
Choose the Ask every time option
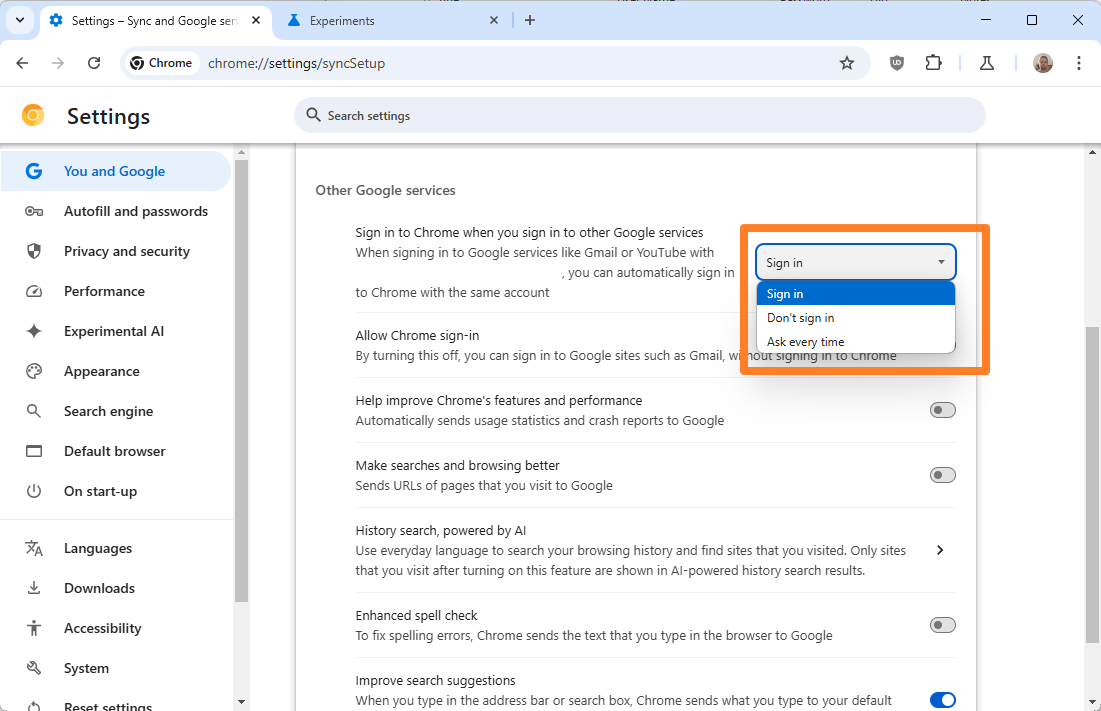[x=855, y=342]
